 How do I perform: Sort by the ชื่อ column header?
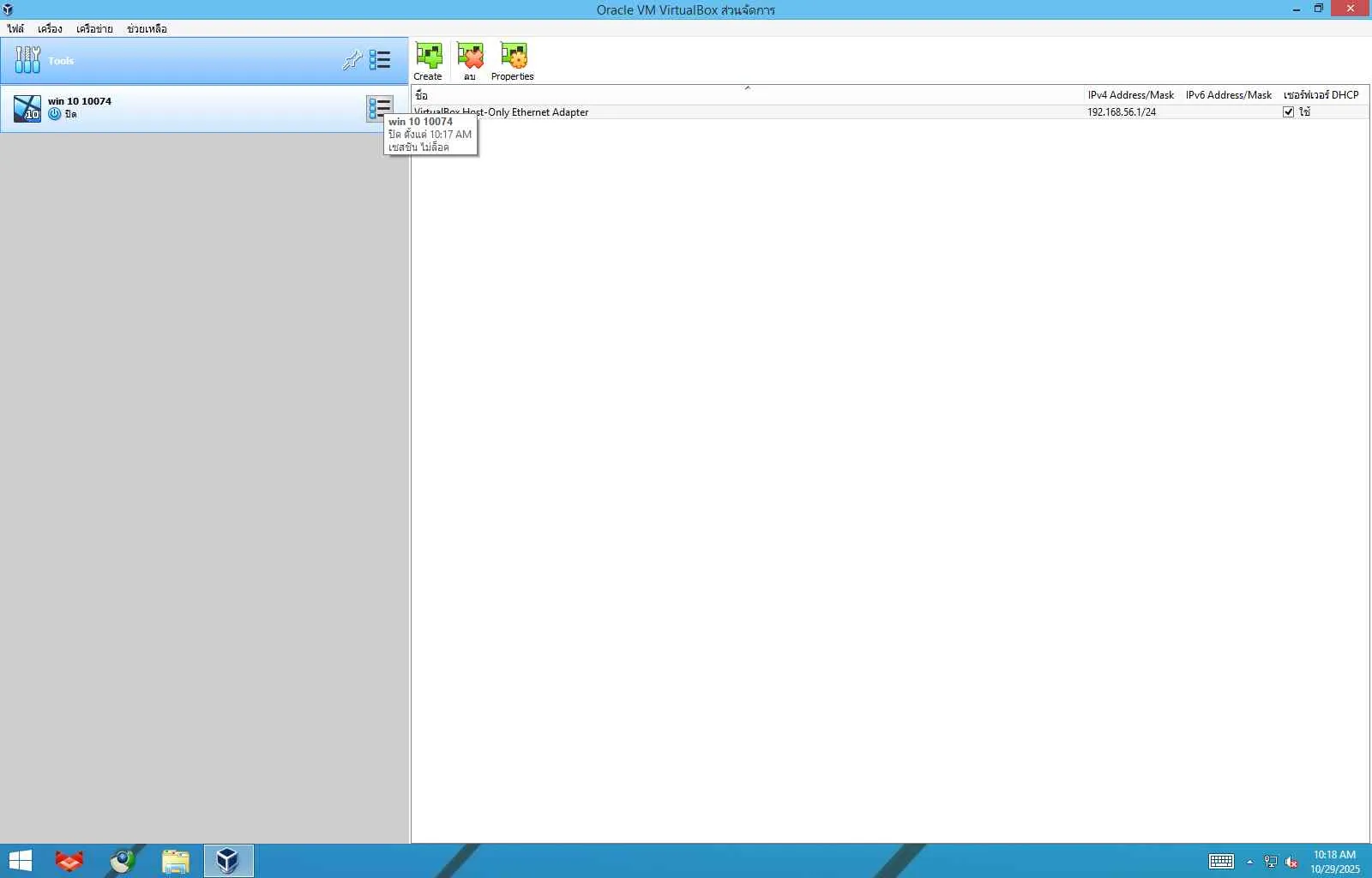(747, 95)
